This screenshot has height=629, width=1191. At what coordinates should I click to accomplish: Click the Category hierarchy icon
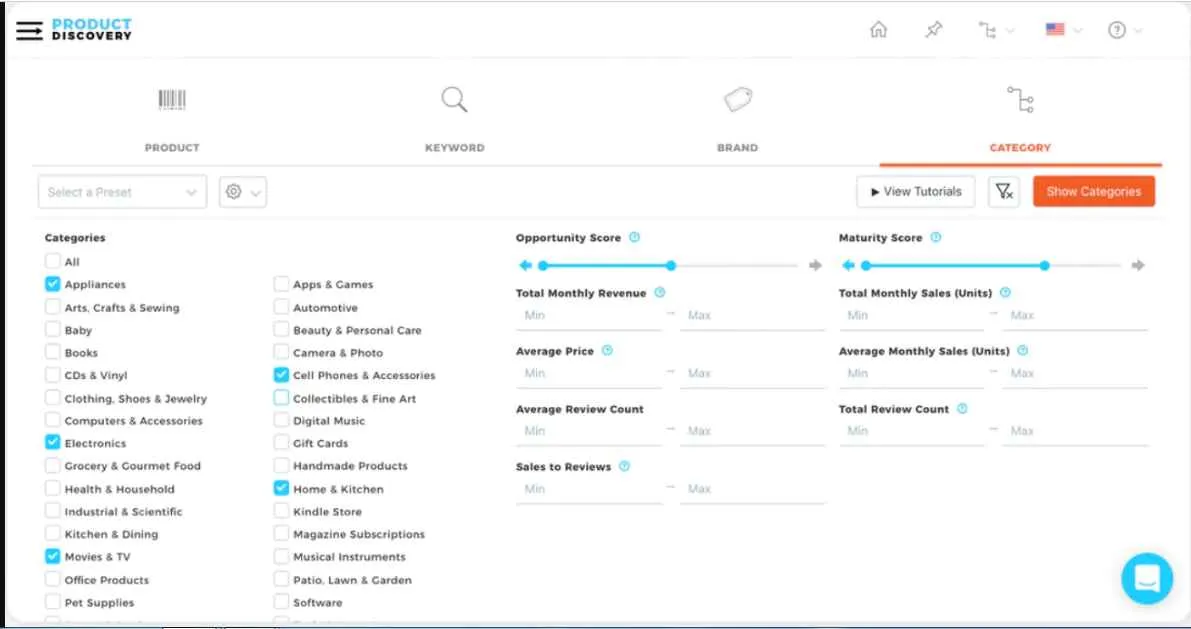coord(1020,100)
